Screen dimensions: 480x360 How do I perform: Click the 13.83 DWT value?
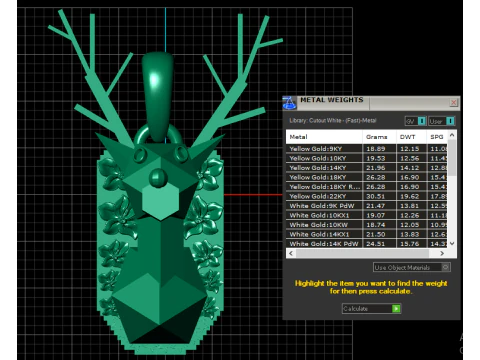click(410, 234)
